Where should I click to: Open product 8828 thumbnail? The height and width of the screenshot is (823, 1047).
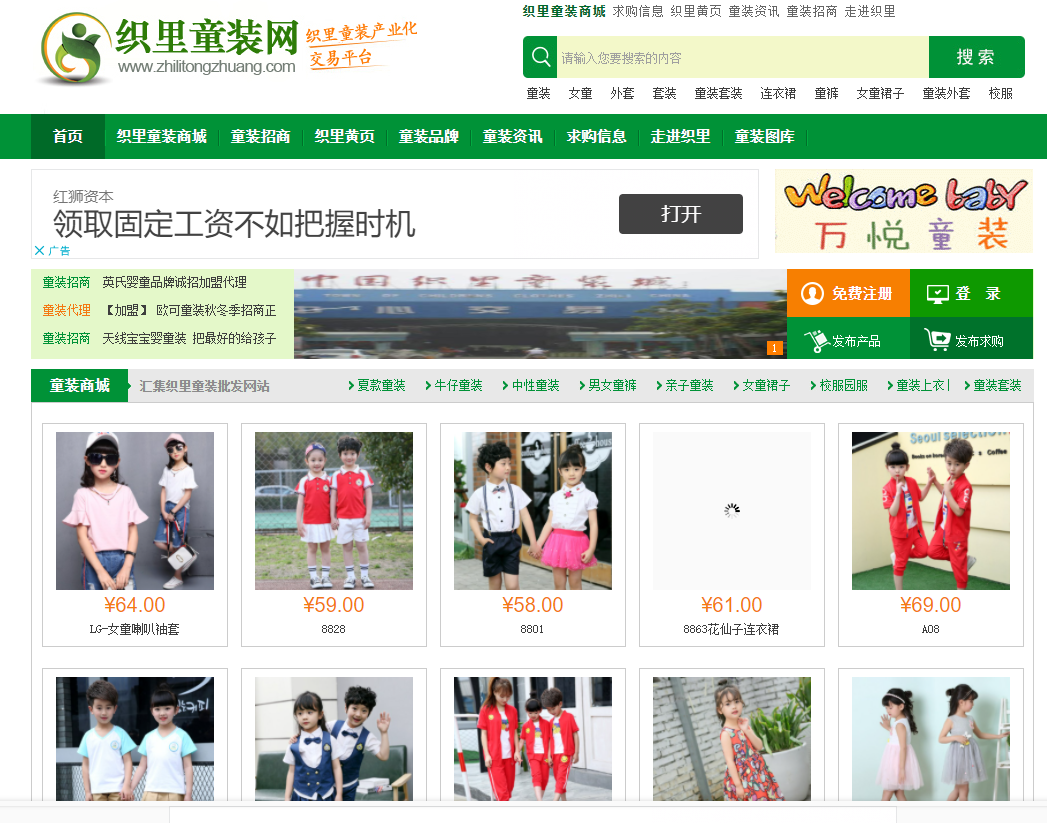tap(334, 511)
